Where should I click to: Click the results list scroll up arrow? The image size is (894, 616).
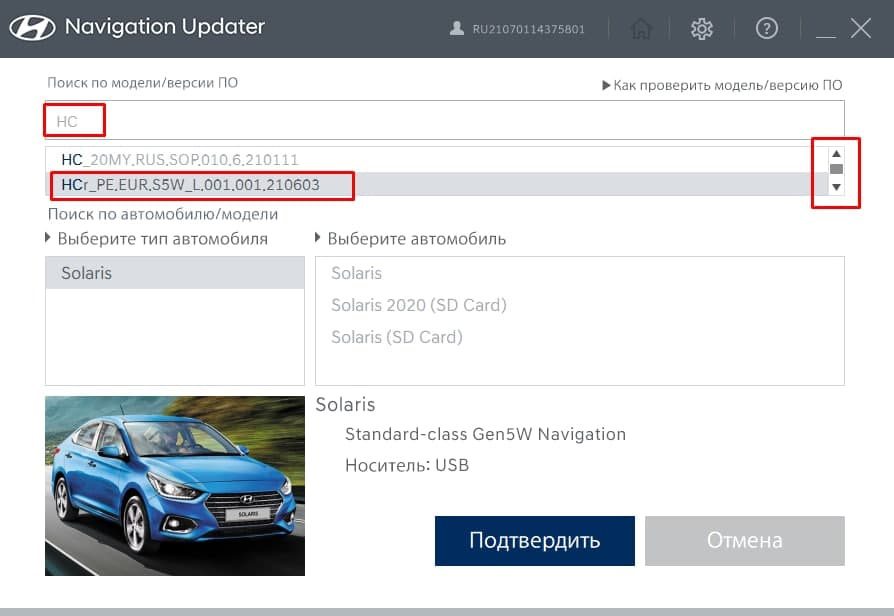pos(836,154)
